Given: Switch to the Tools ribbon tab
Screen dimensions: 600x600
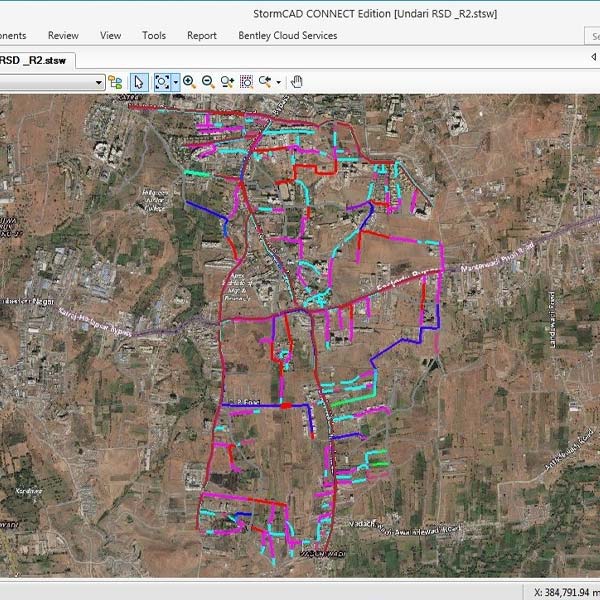Looking at the screenshot, I should pos(154,35).
